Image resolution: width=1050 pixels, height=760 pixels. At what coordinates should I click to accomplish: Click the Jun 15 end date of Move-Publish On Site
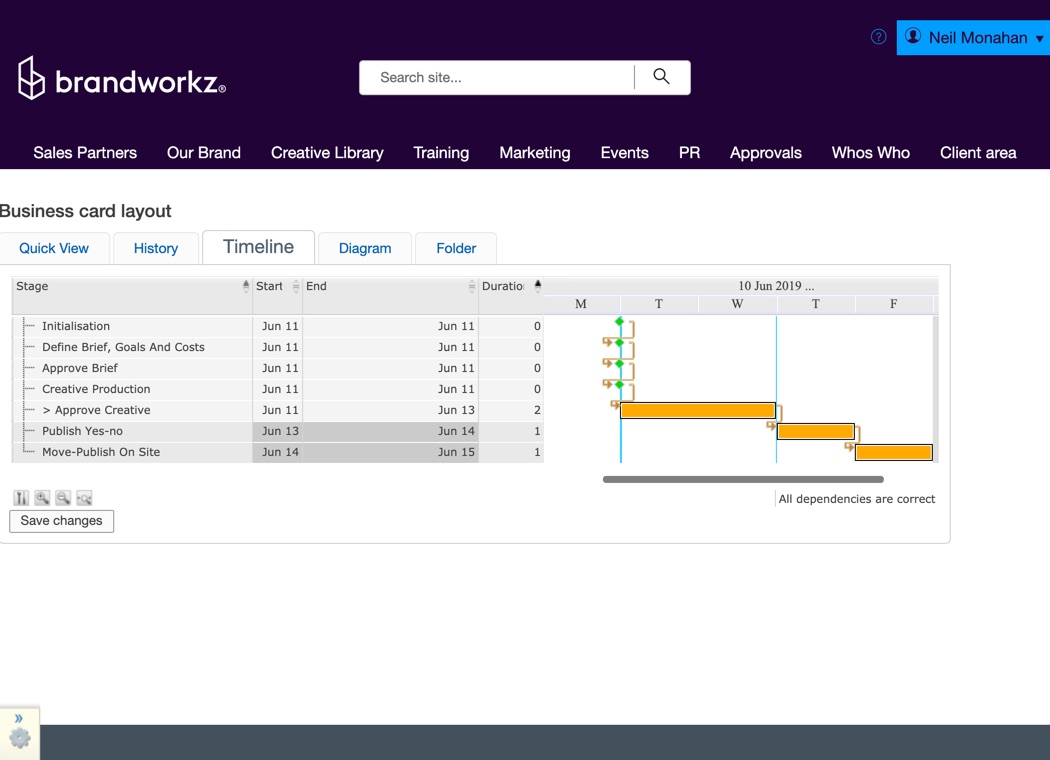[x=456, y=452]
